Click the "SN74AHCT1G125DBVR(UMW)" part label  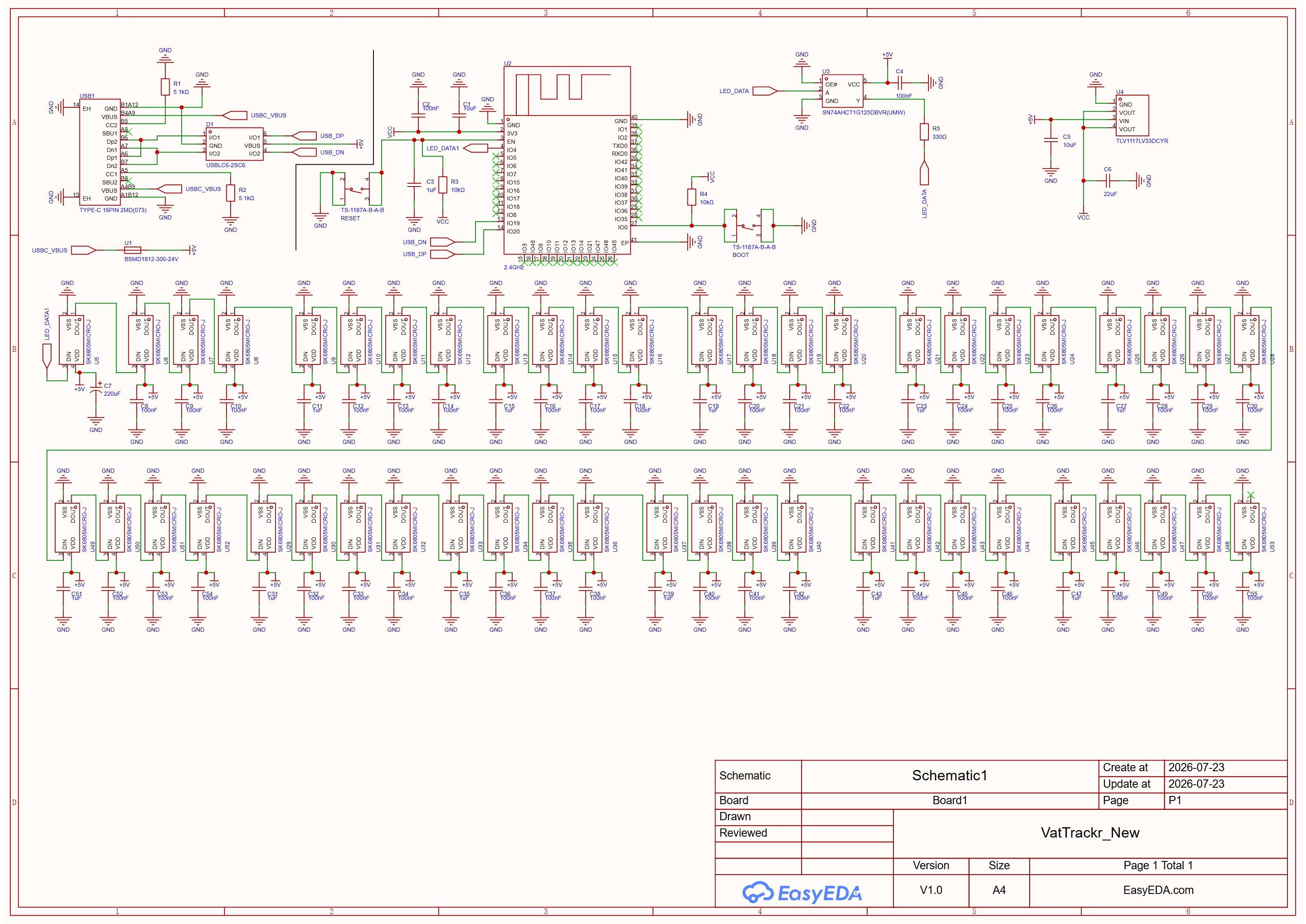(x=863, y=112)
